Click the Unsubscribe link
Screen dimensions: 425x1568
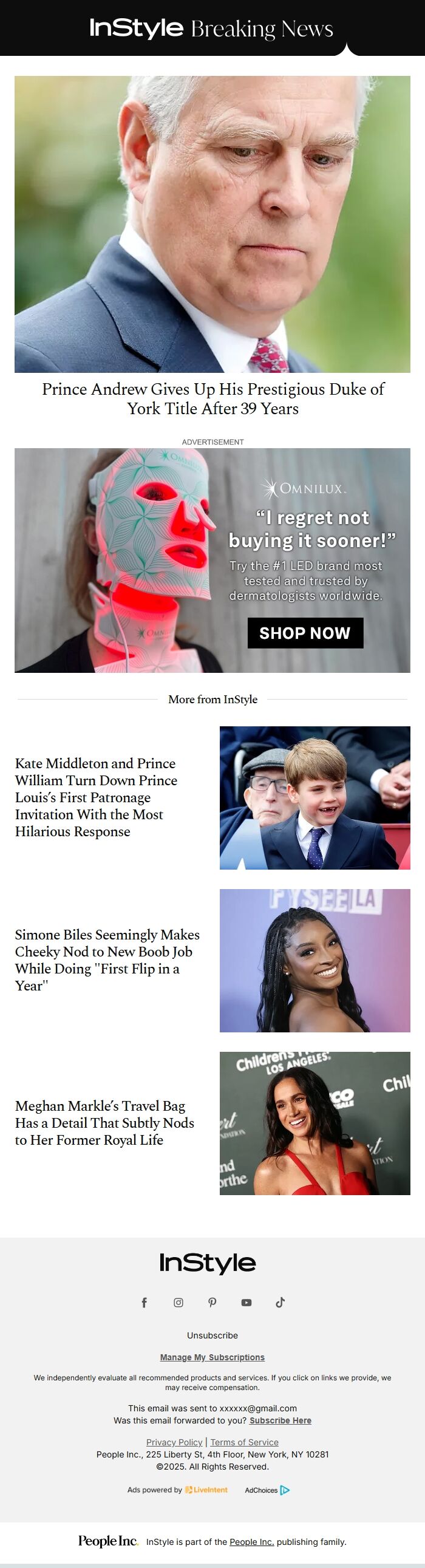tap(212, 1335)
